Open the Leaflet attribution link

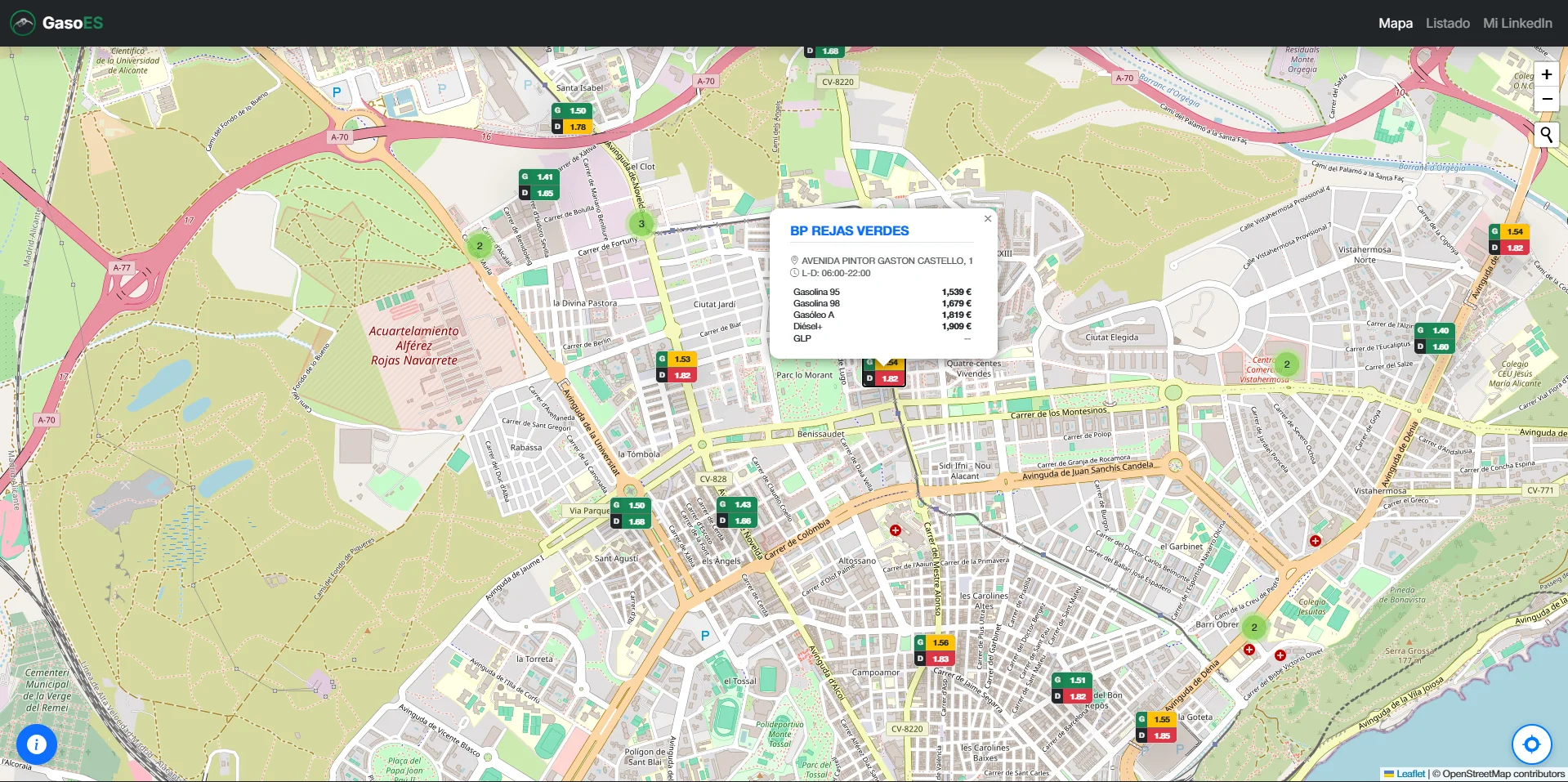[1404, 774]
